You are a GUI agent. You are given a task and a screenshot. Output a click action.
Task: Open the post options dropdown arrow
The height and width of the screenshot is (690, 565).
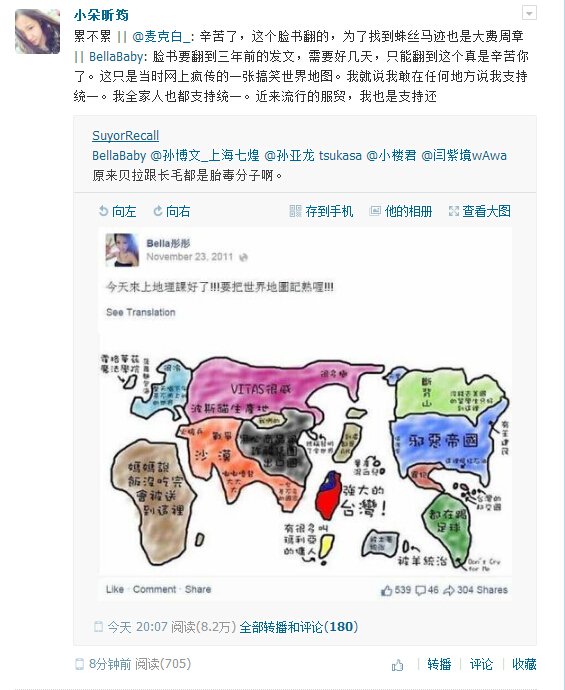529,13
